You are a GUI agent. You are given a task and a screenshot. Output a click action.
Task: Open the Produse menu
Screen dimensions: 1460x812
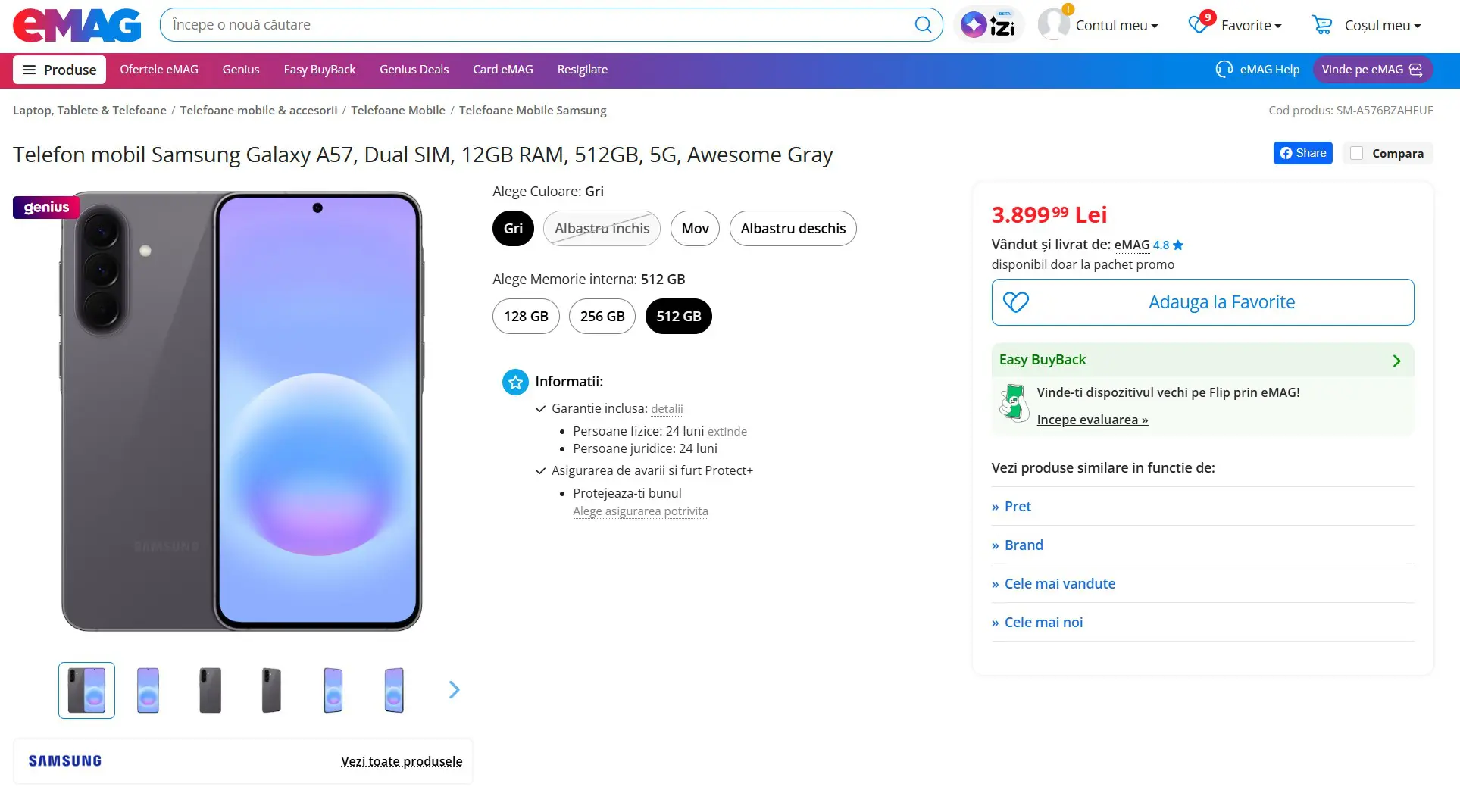[x=59, y=70]
